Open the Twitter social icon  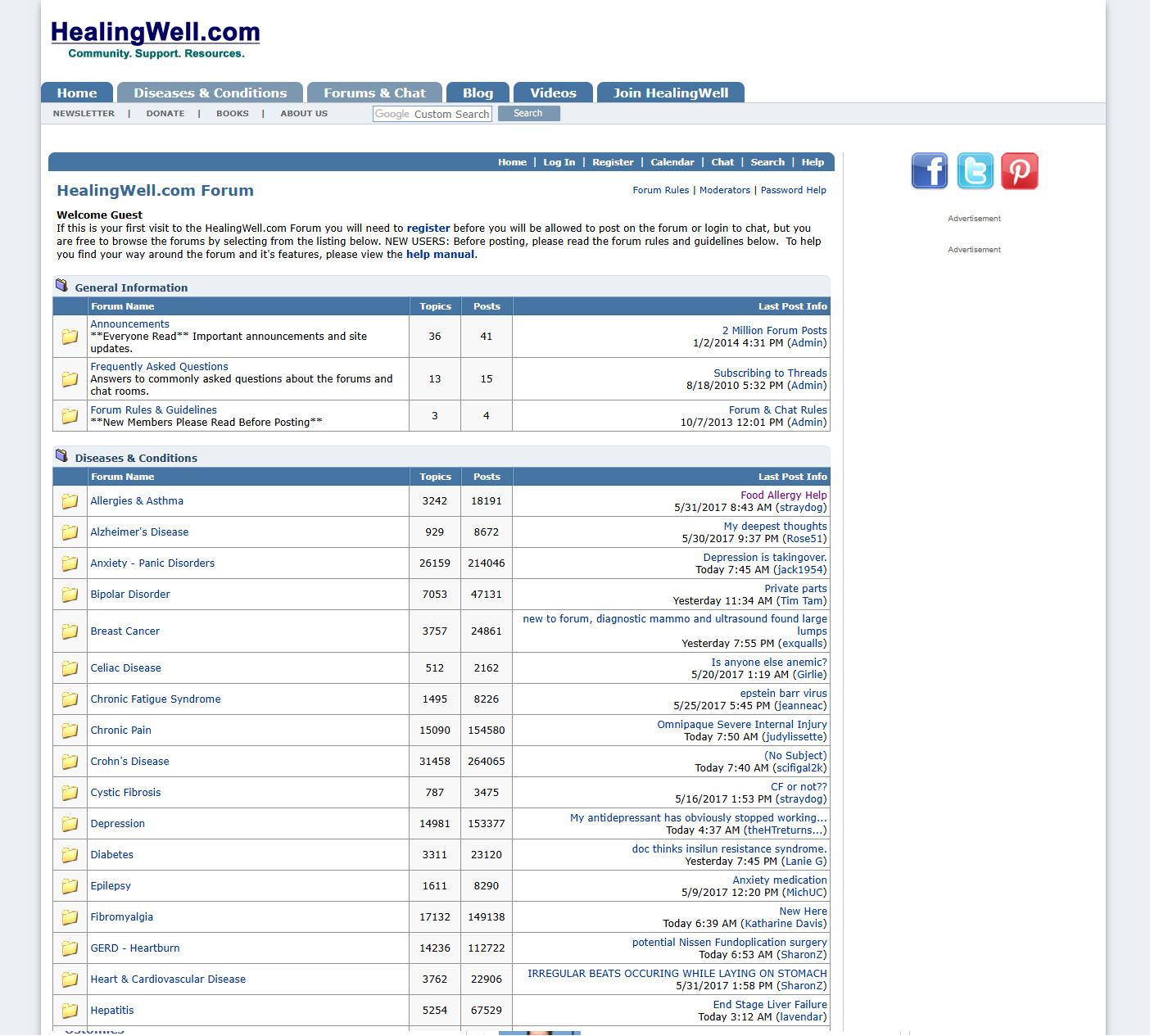[975, 171]
